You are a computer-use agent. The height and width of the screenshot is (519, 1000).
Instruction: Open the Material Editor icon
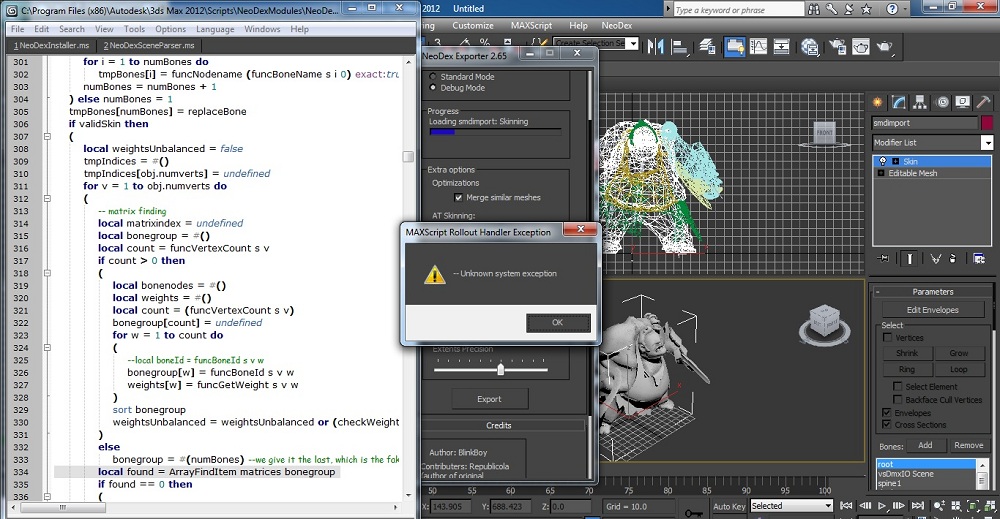click(810, 47)
